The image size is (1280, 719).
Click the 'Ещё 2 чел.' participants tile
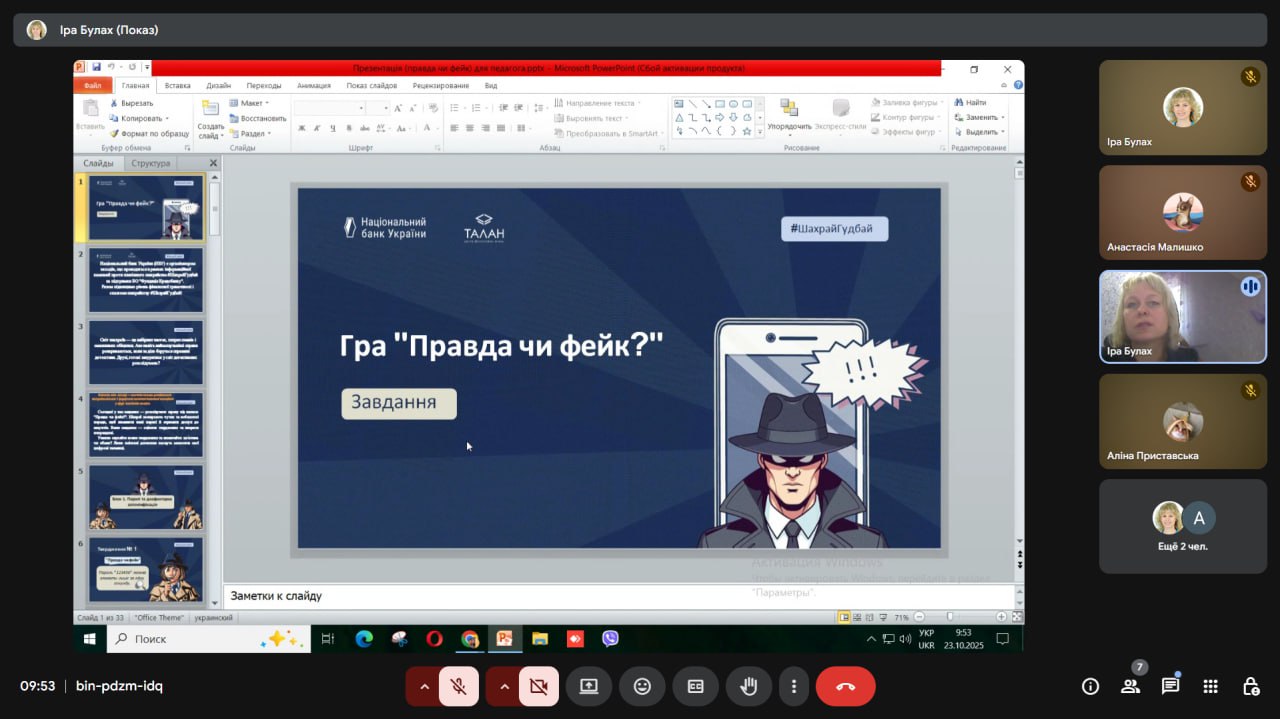[1182, 526]
